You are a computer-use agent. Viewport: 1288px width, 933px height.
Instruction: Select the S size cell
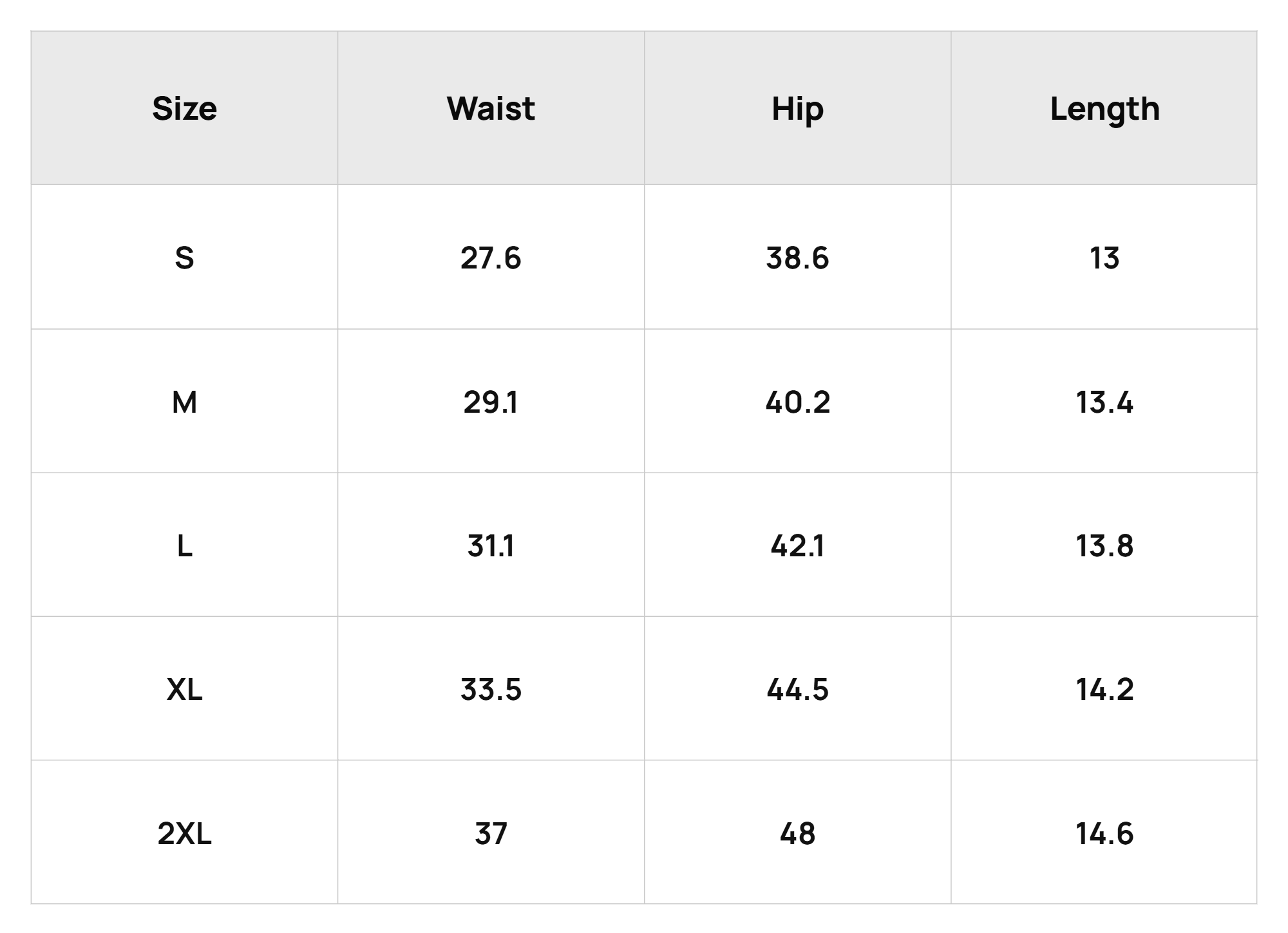184,258
